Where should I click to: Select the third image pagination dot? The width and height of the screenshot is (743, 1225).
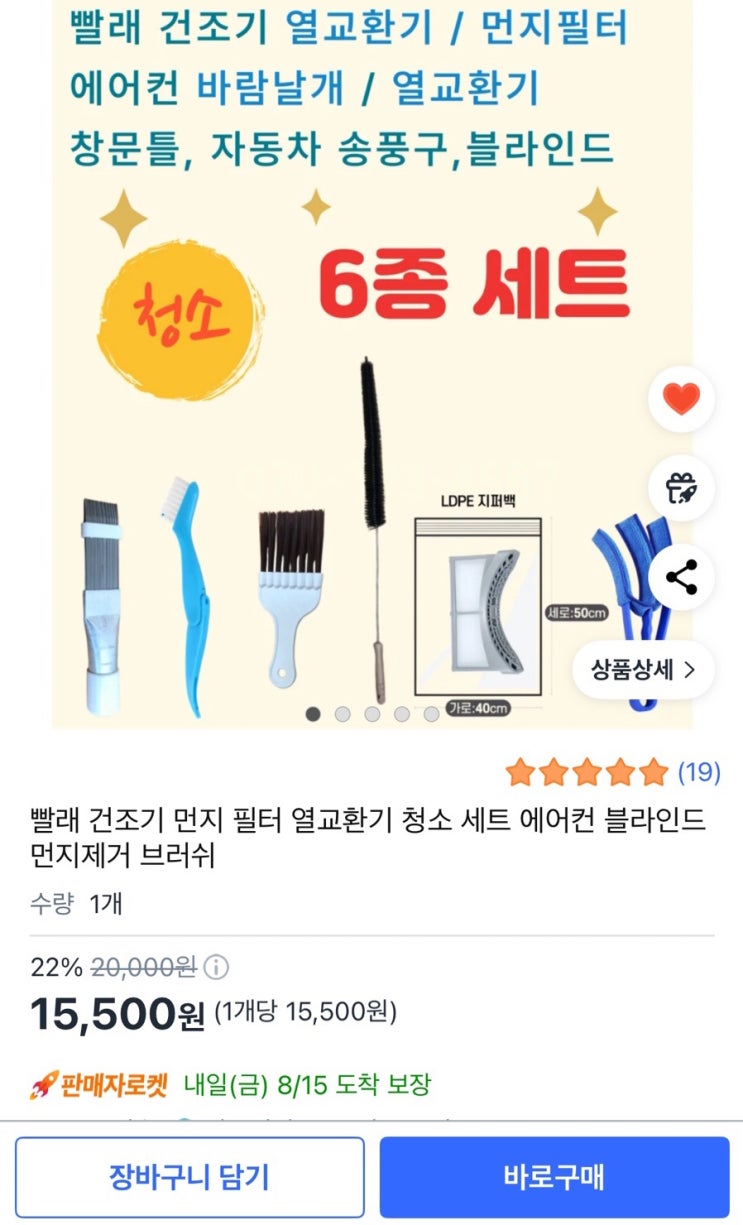372,714
